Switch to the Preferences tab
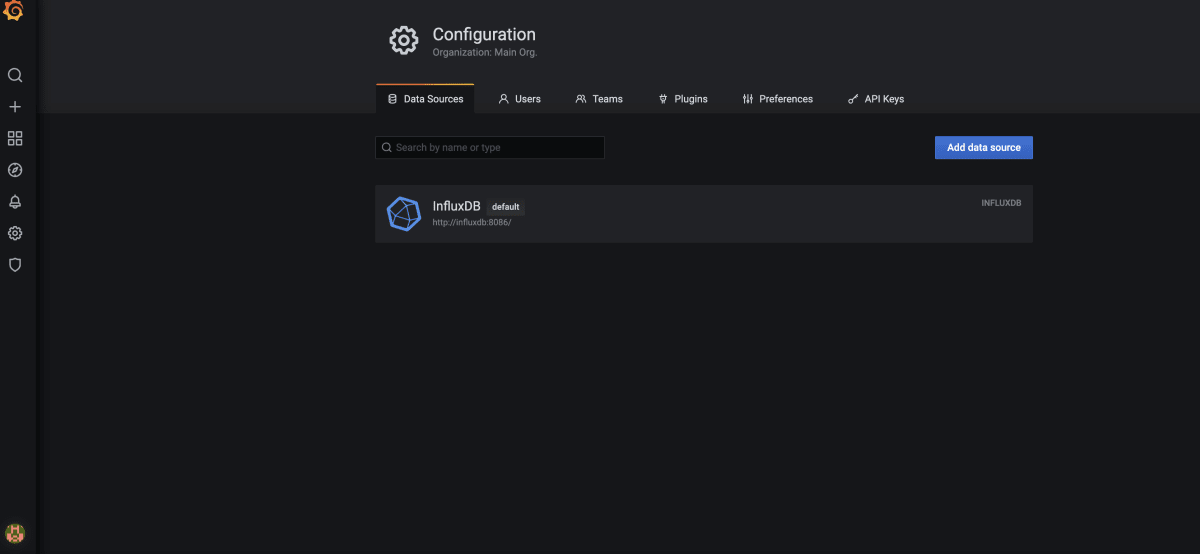Screen dimensions: 1200x554 [x=778, y=99]
